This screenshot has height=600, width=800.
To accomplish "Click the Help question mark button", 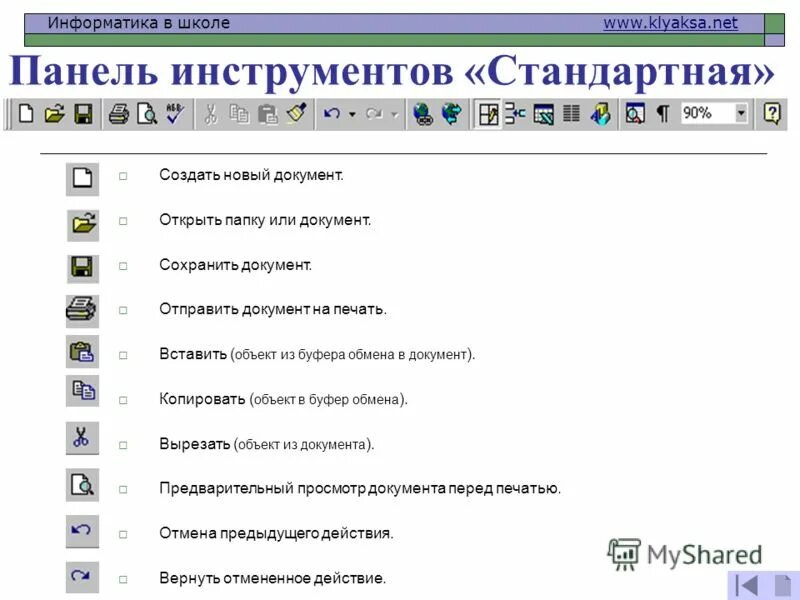I will [x=772, y=113].
